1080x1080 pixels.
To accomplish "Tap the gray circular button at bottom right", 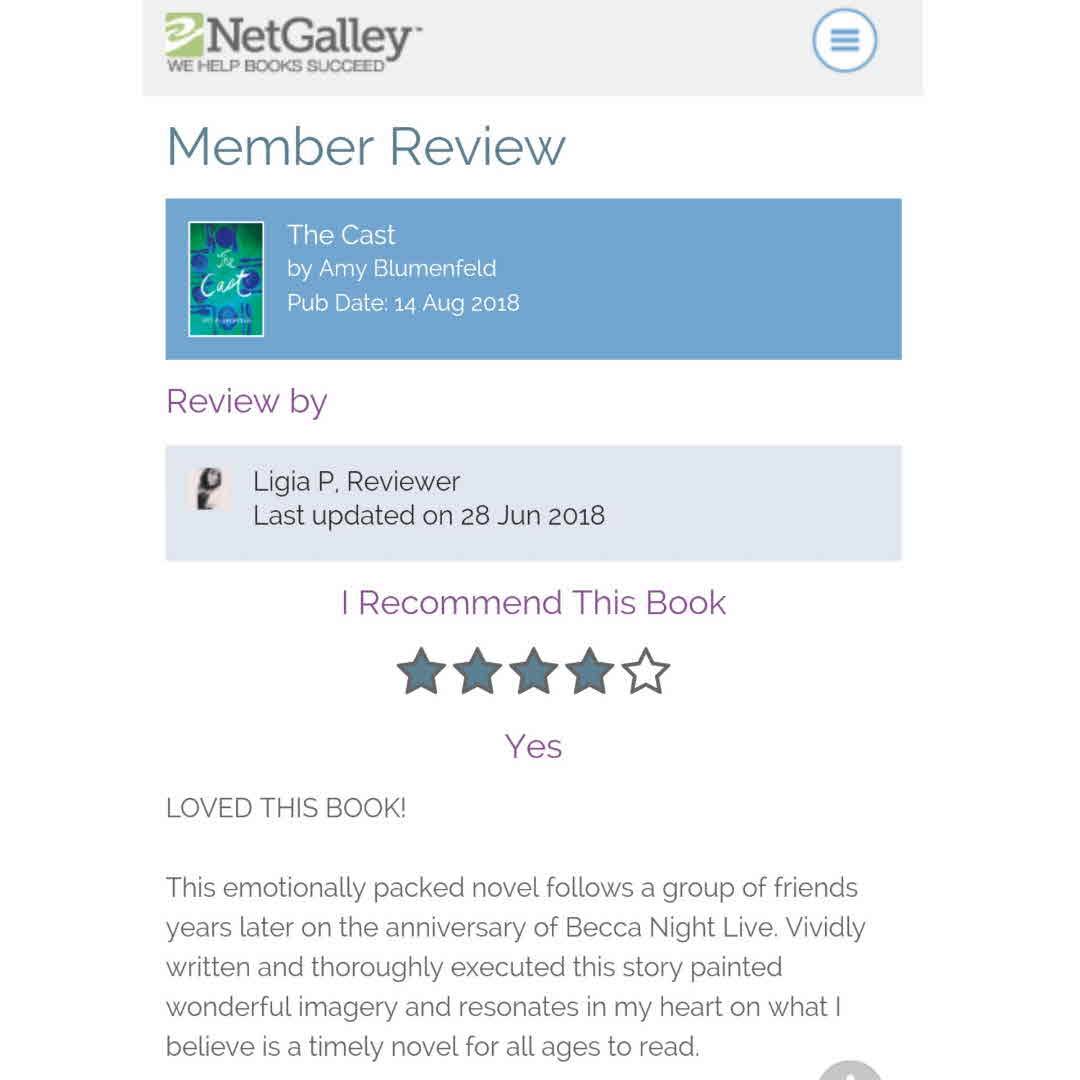I will coord(850,1070).
